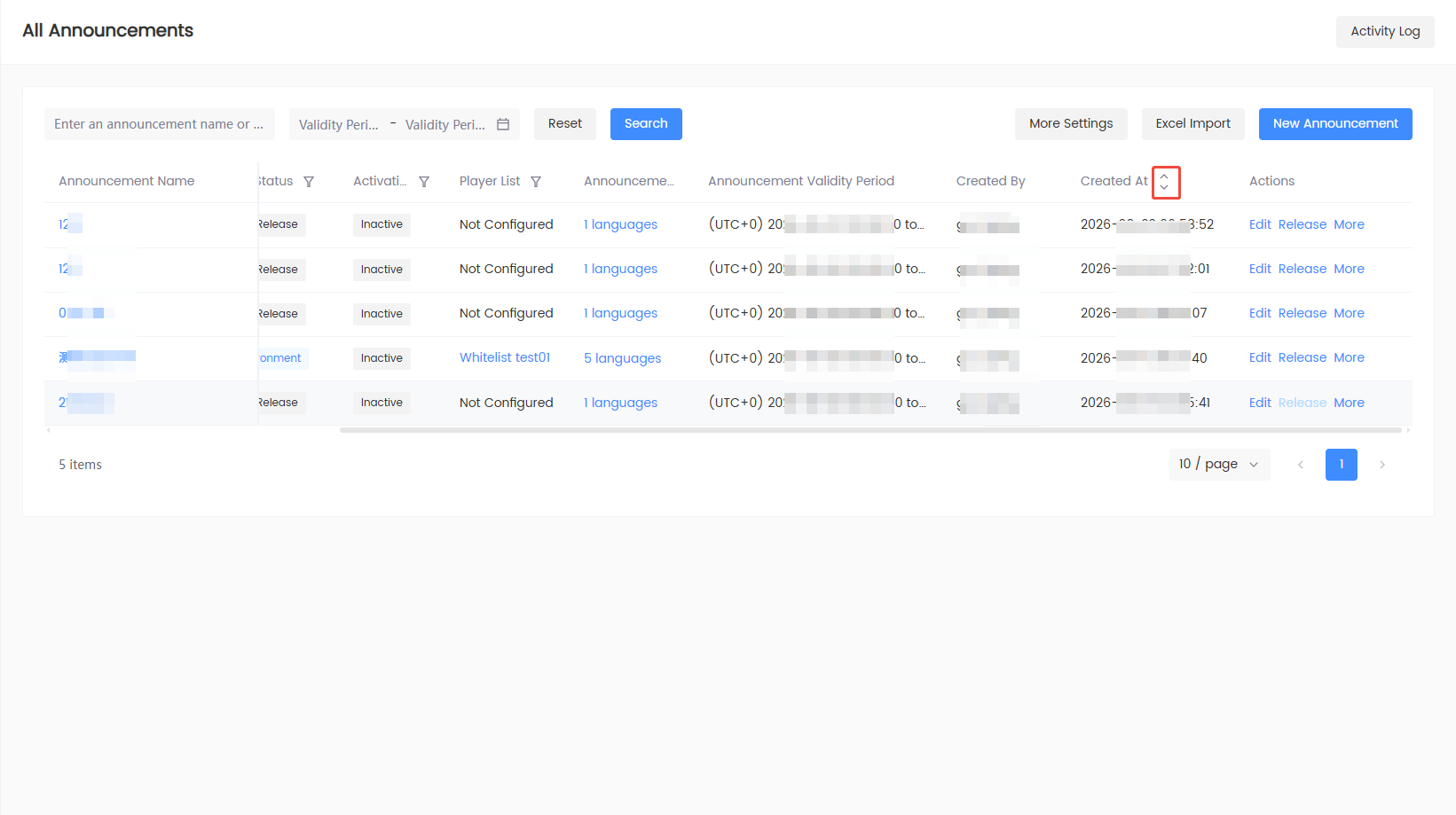Click the horizontal table scrollbar
The width and height of the screenshot is (1456, 815).
(870, 430)
